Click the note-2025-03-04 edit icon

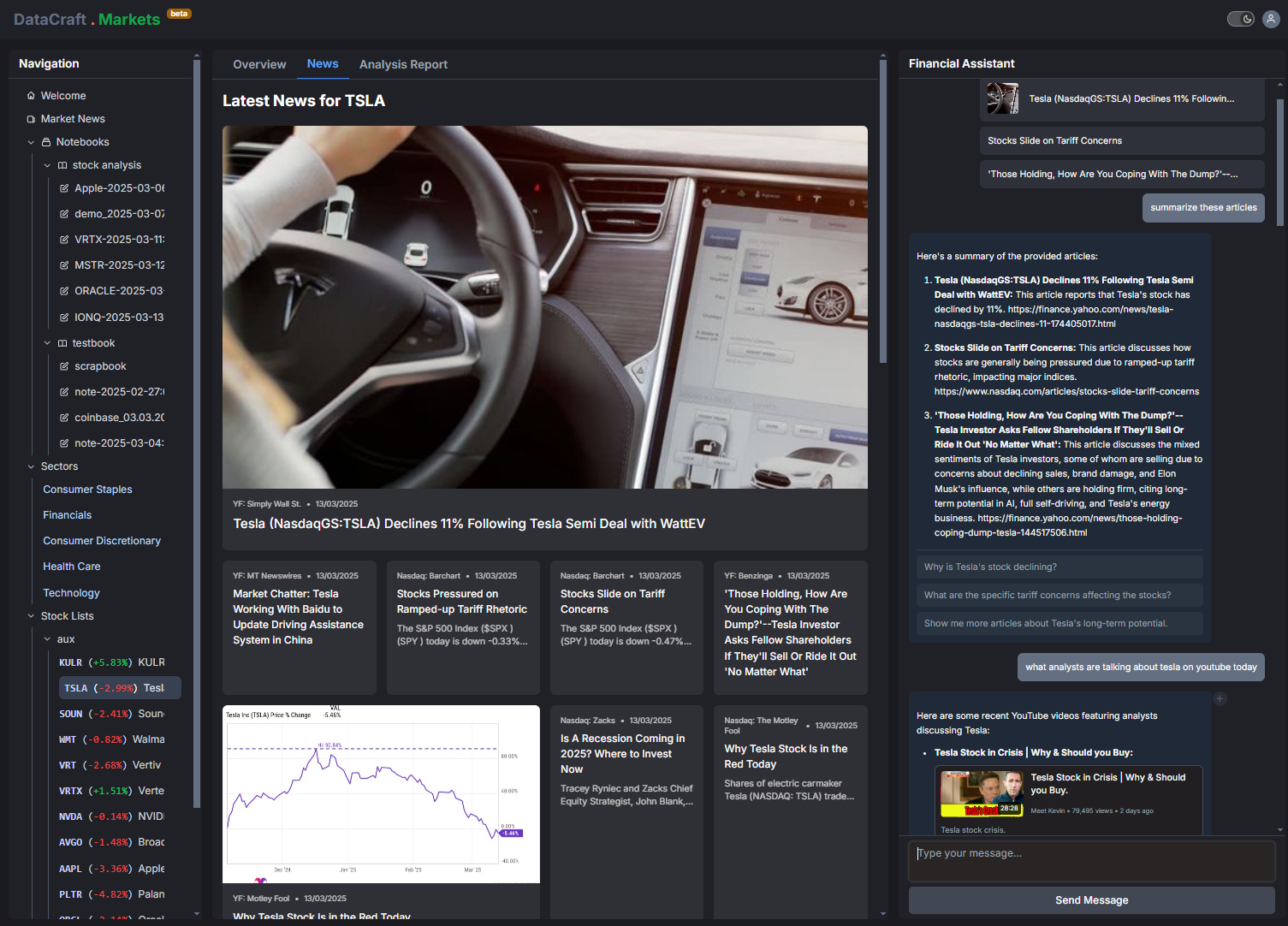pos(64,443)
